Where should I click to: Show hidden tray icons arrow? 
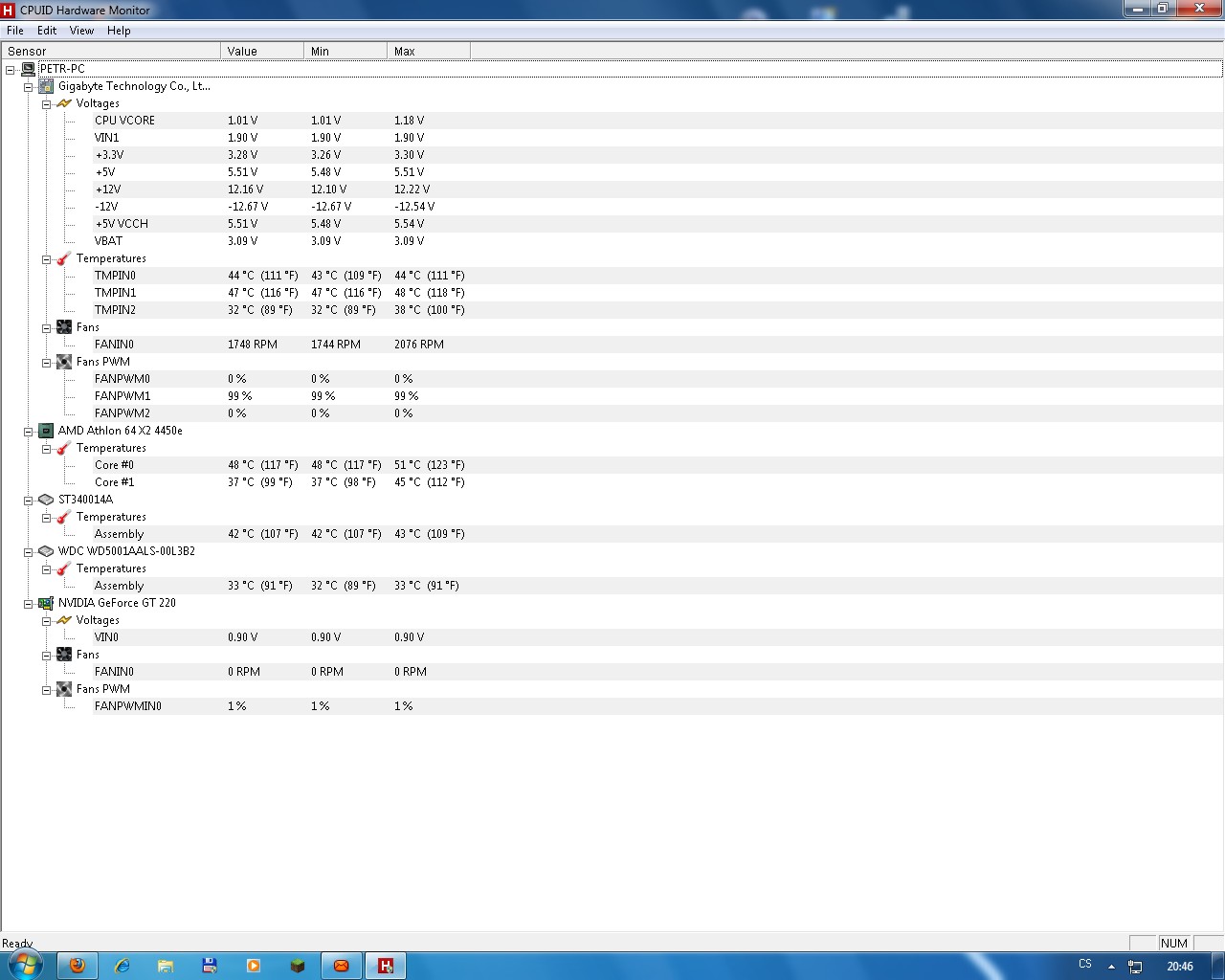pyautogui.click(x=1111, y=967)
